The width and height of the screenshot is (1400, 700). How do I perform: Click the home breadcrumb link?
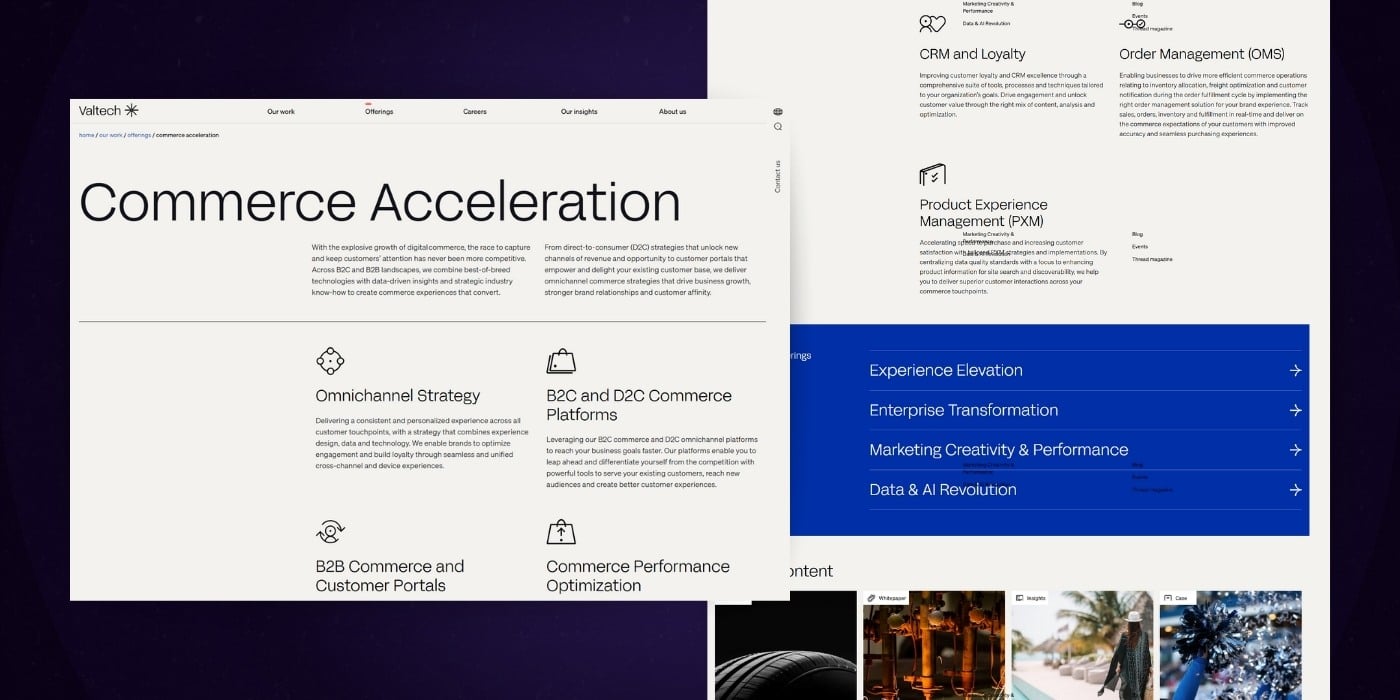[x=86, y=135]
